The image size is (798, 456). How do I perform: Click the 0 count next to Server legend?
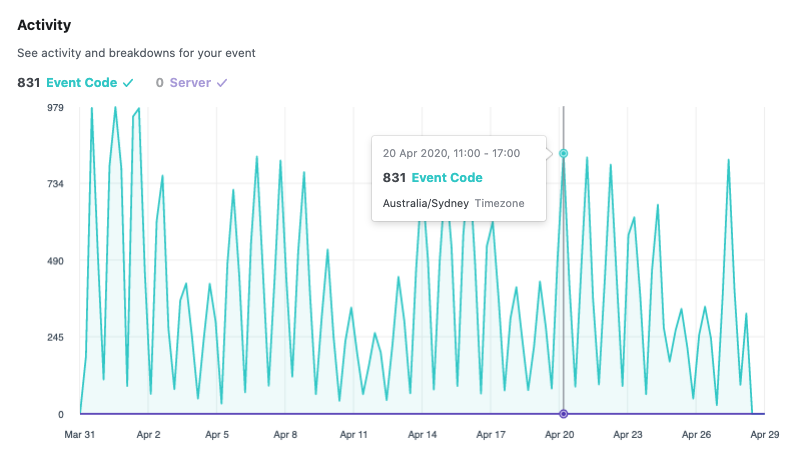point(159,83)
